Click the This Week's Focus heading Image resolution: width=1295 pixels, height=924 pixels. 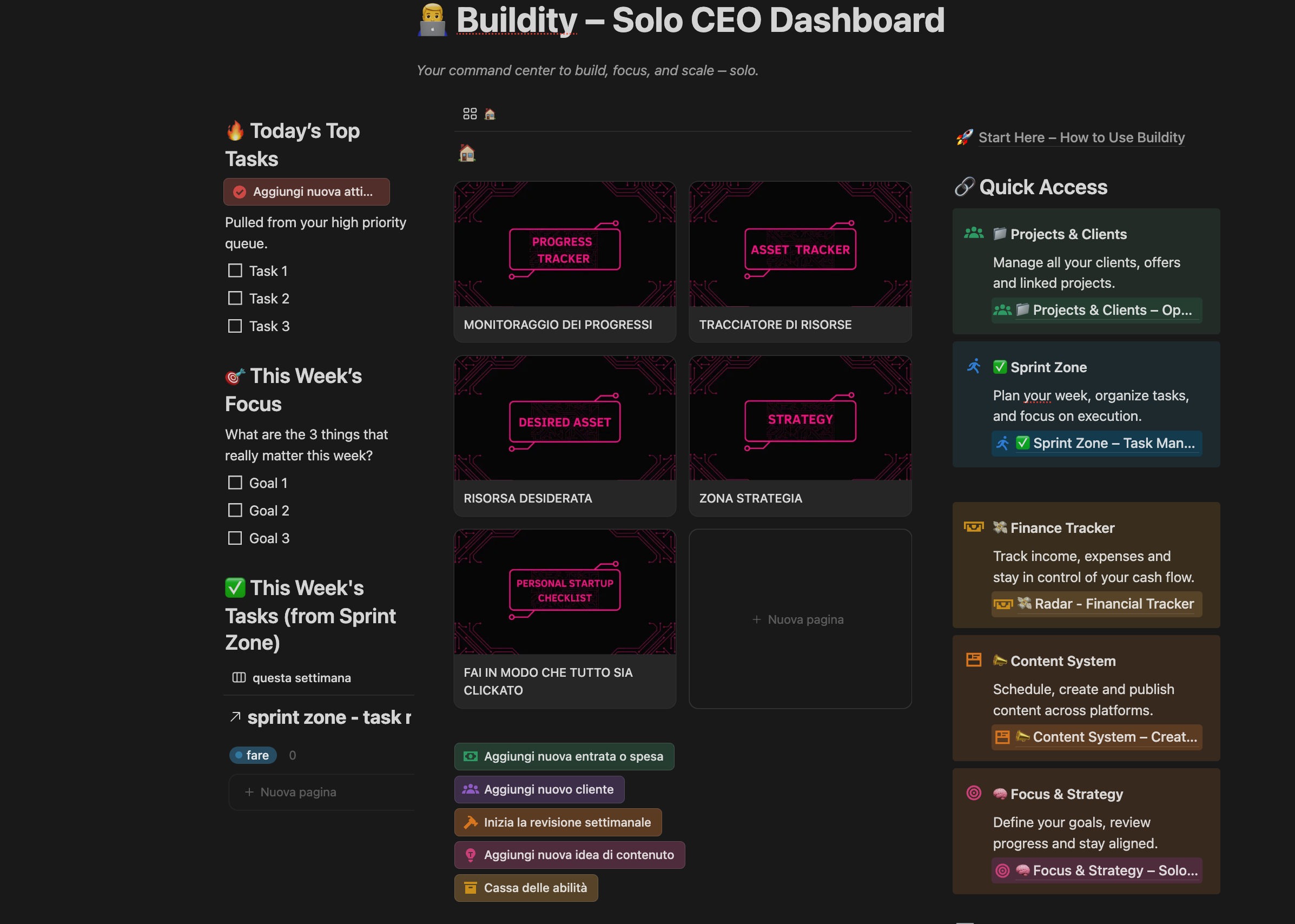(294, 390)
